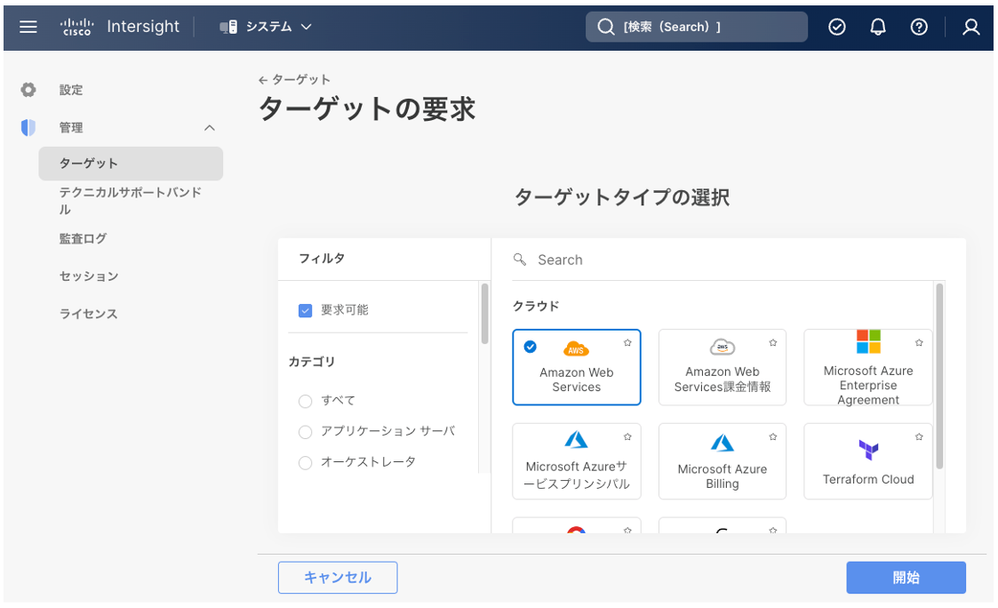Open the hamburger navigation menu

coord(28,27)
